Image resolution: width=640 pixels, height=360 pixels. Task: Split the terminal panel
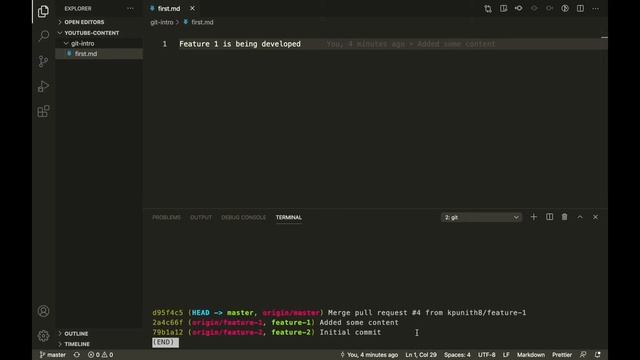549,217
